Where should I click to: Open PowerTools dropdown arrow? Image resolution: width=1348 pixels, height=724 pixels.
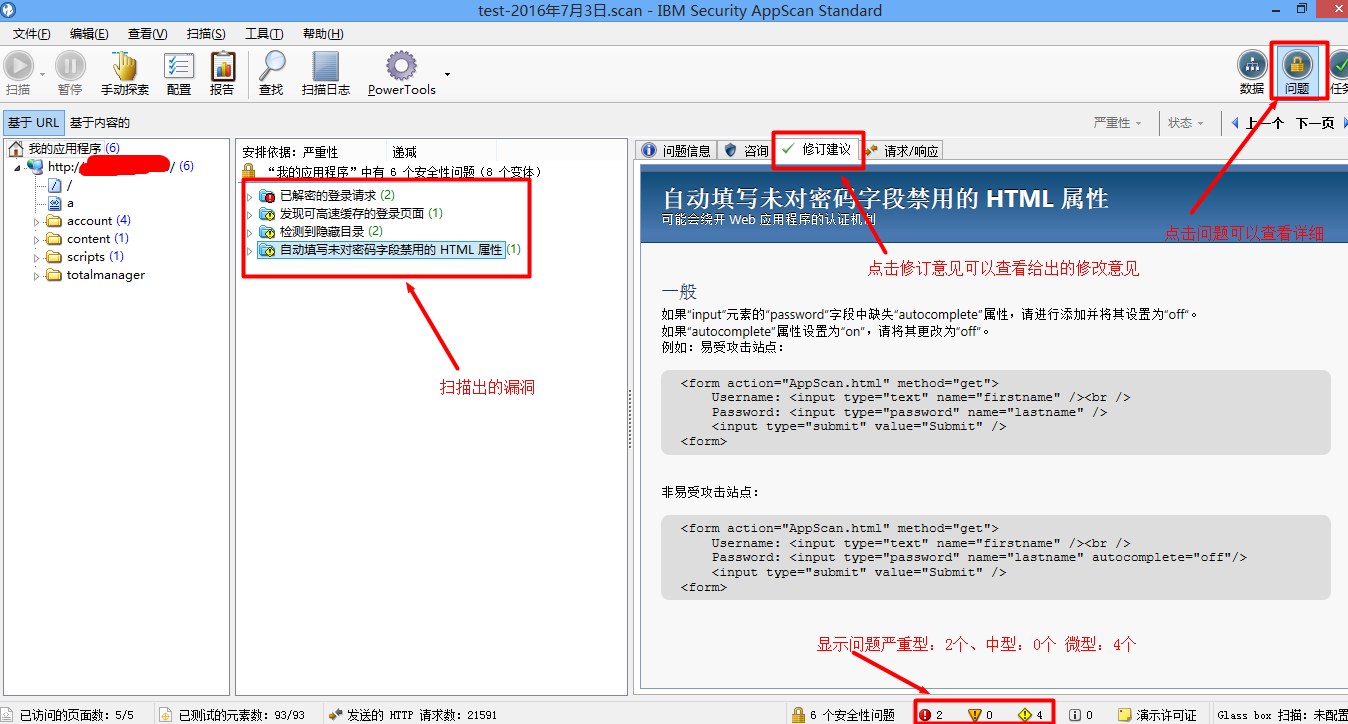[x=447, y=73]
